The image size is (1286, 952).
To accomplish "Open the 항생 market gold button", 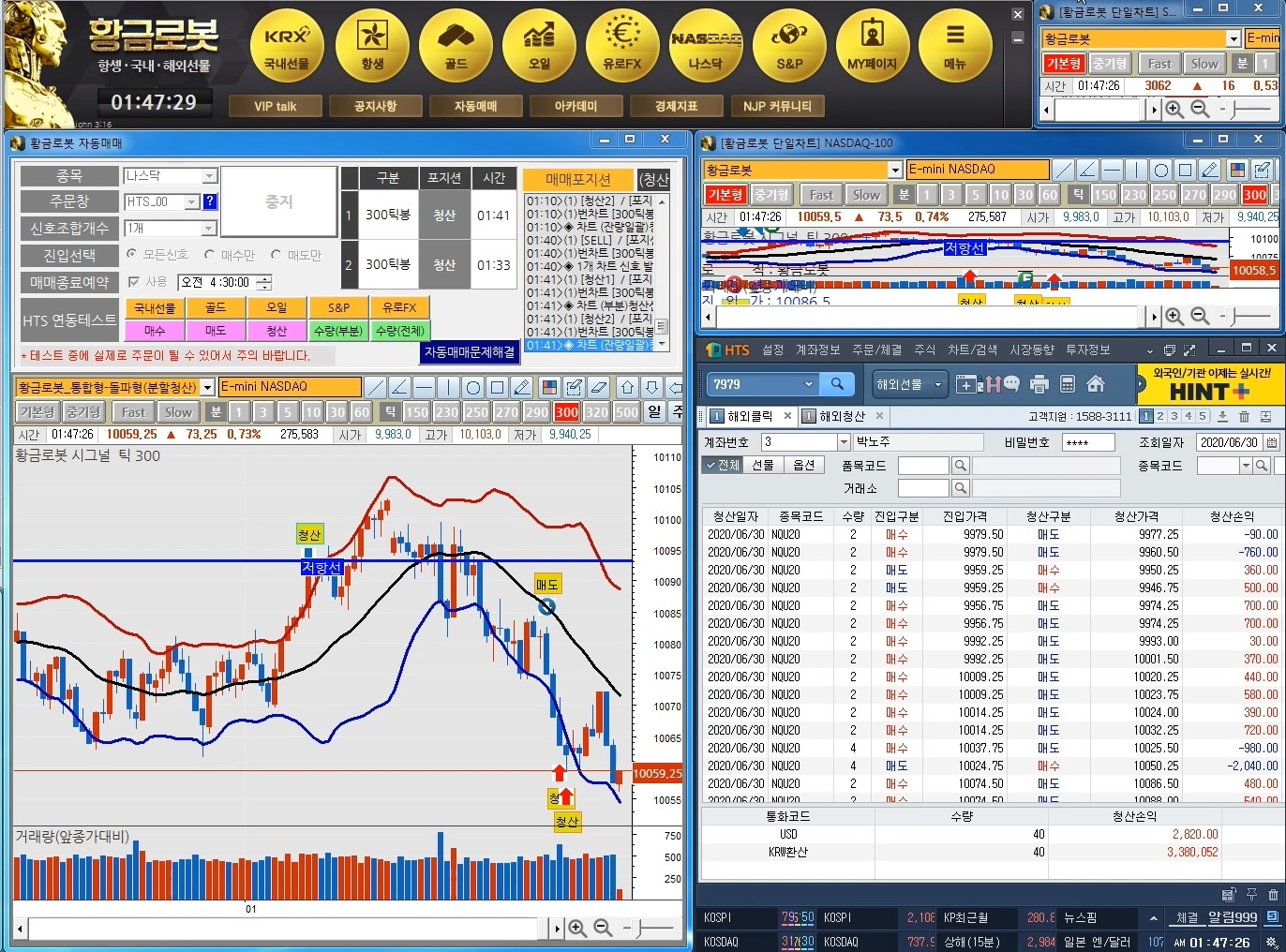I will [x=372, y=48].
